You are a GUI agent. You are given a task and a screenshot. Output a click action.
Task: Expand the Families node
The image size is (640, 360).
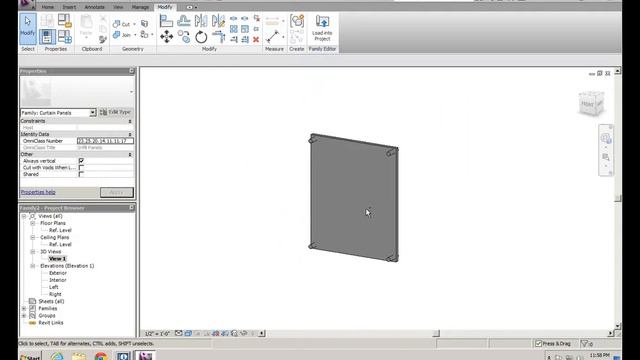click(x=24, y=309)
